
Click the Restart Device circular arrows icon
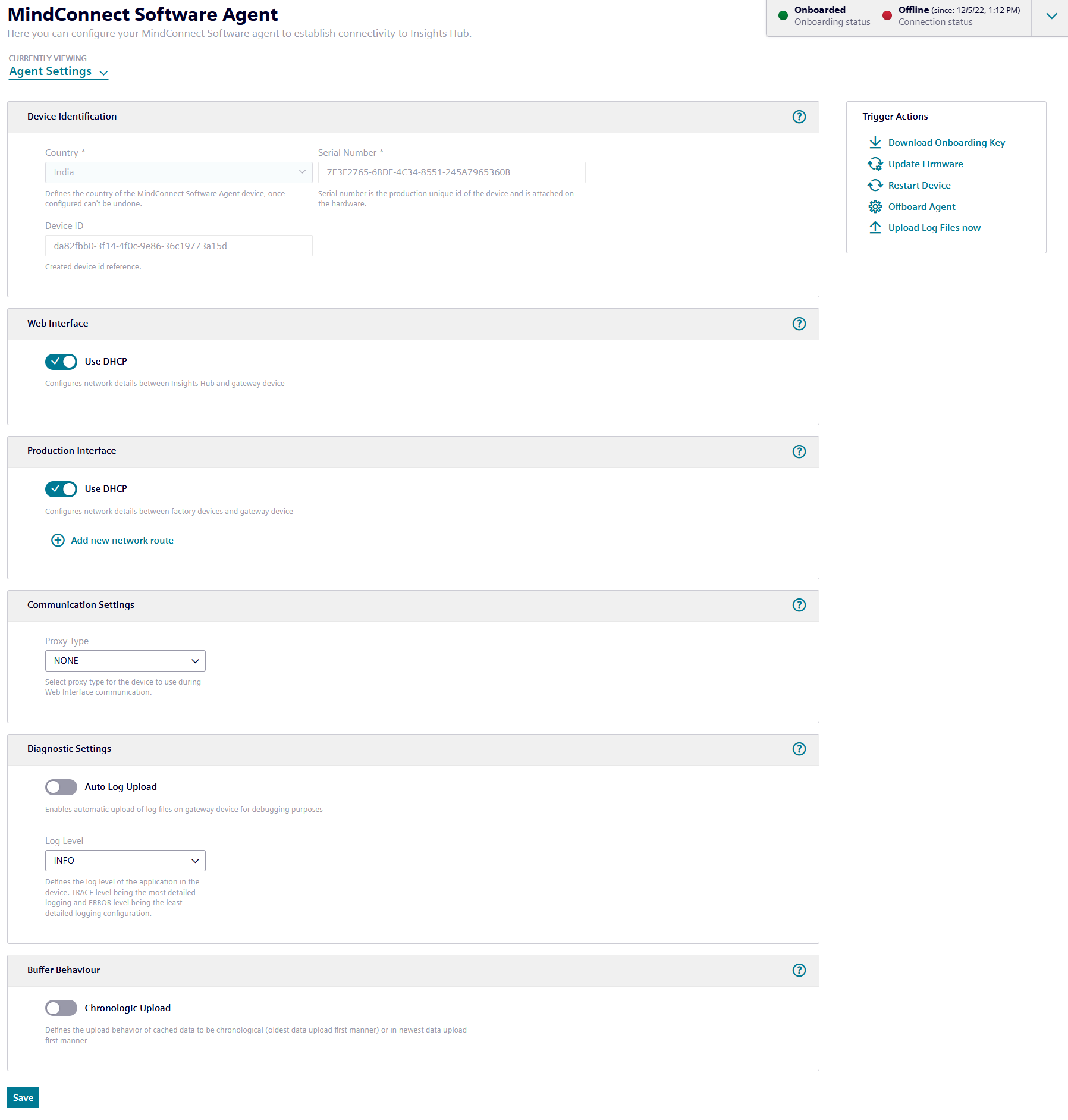point(875,186)
